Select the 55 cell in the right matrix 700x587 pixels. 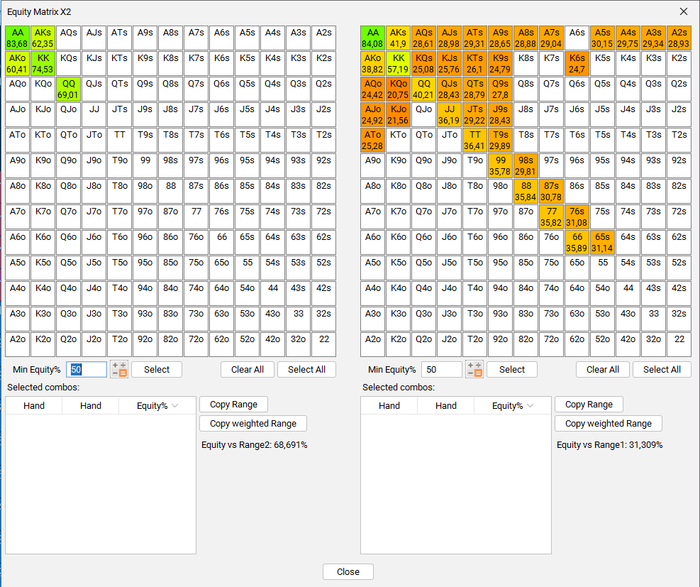tap(602, 267)
